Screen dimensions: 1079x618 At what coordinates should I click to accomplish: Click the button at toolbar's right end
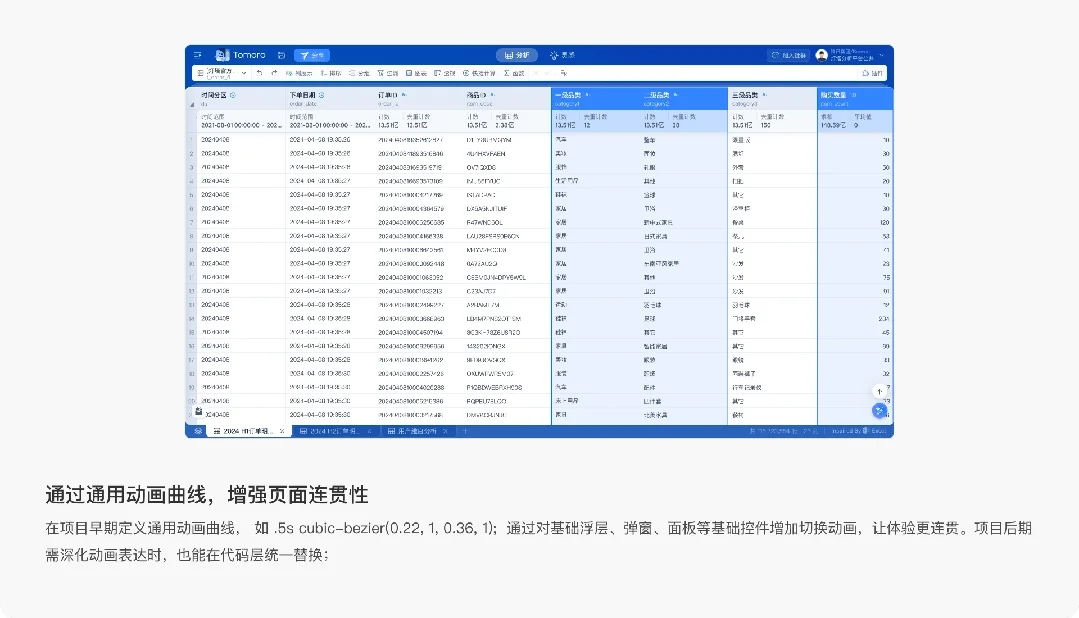872,73
